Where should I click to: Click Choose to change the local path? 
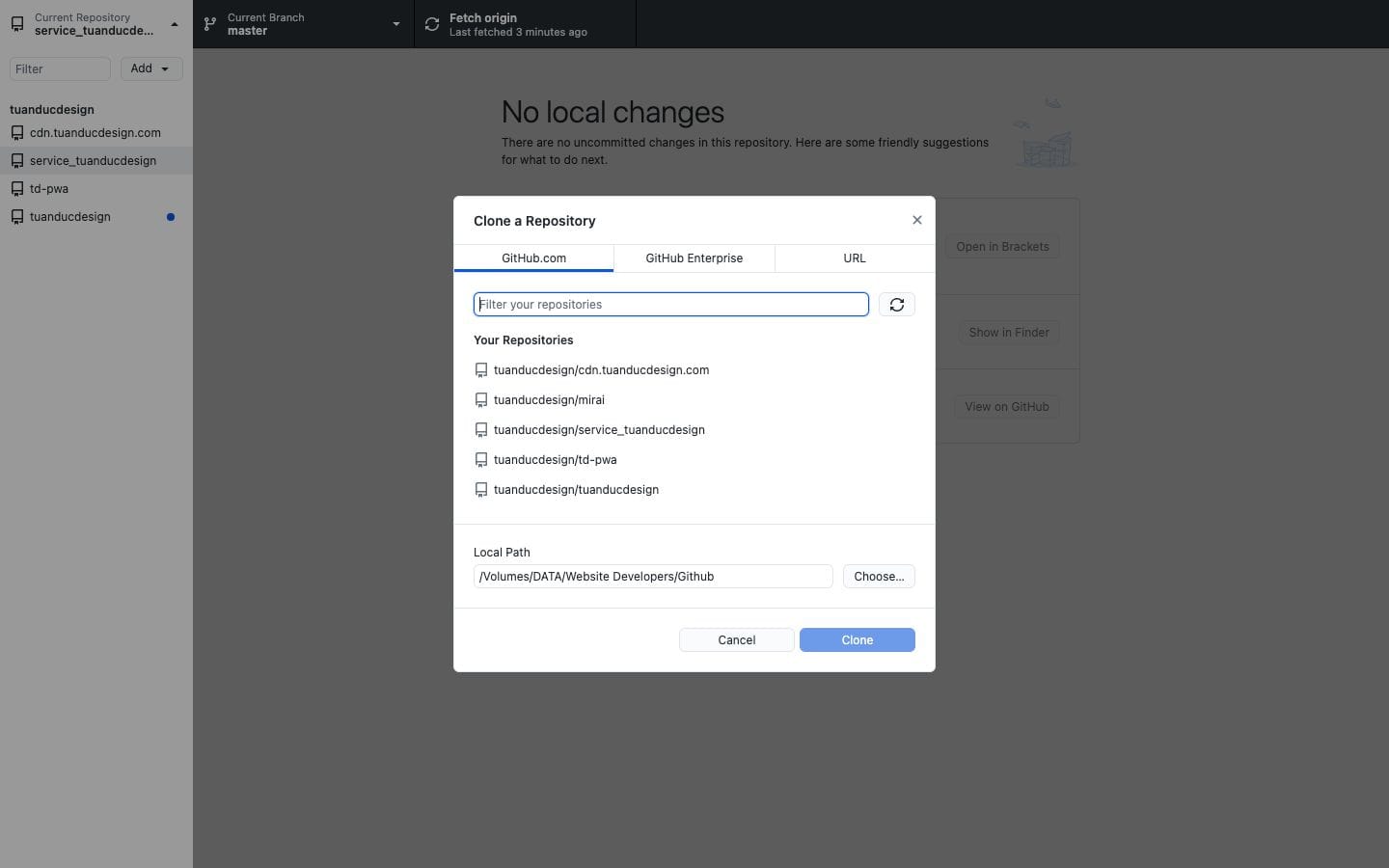(x=878, y=576)
